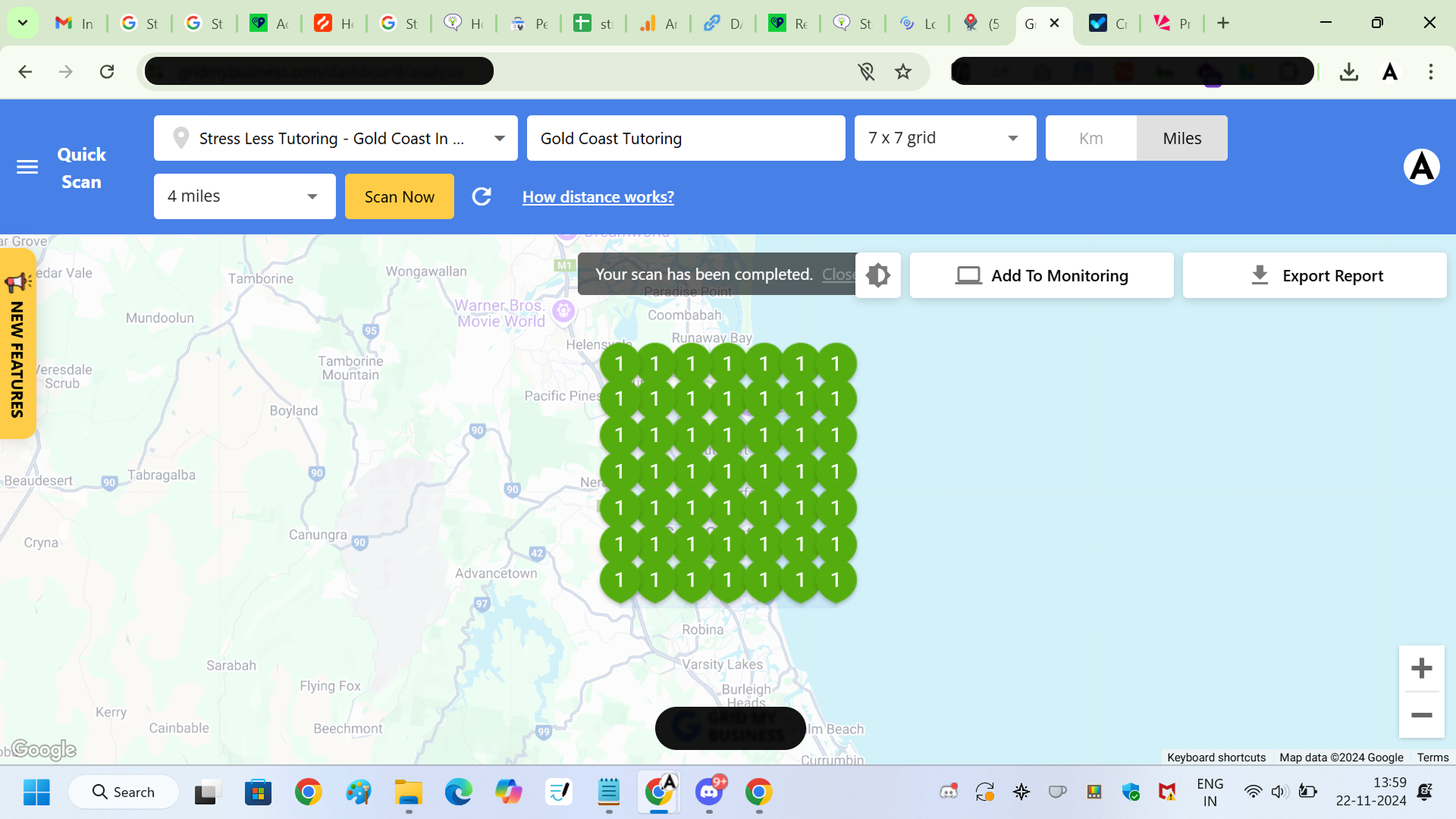The width and height of the screenshot is (1456, 819).
Task: Open the 4 miles distance dropdown
Action: point(244,196)
